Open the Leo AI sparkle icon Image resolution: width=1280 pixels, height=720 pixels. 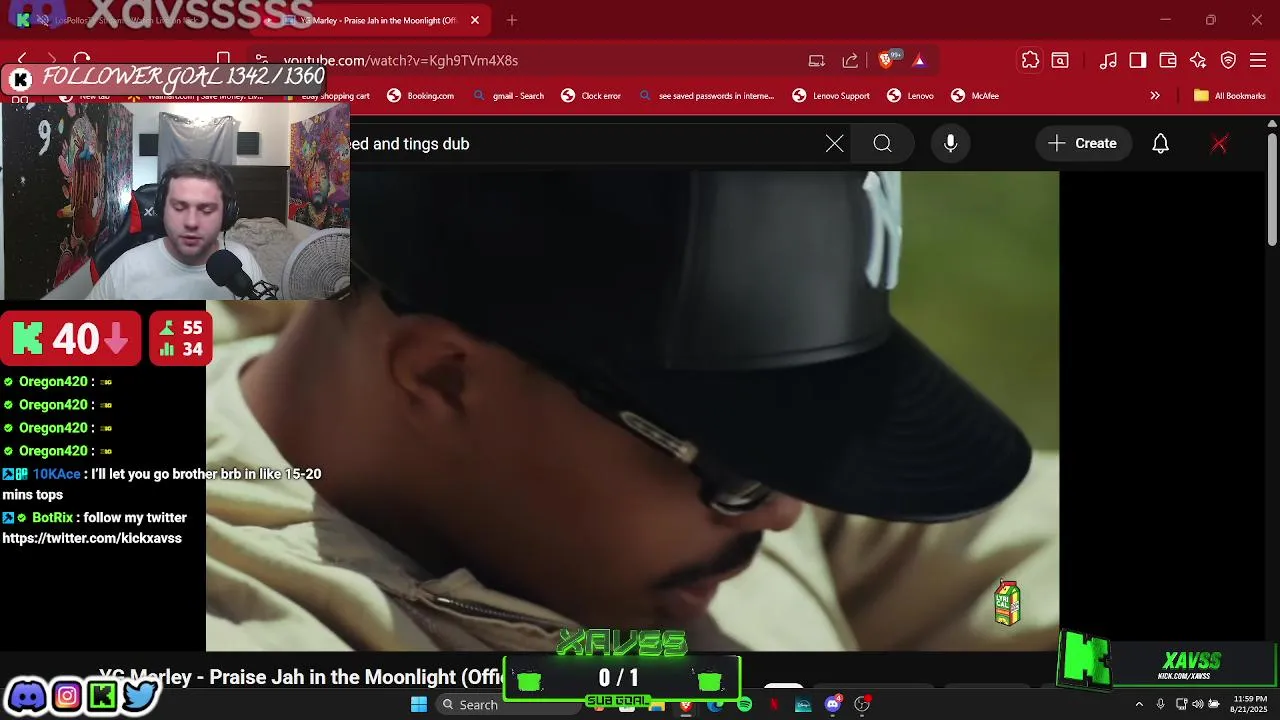pos(1198,60)
